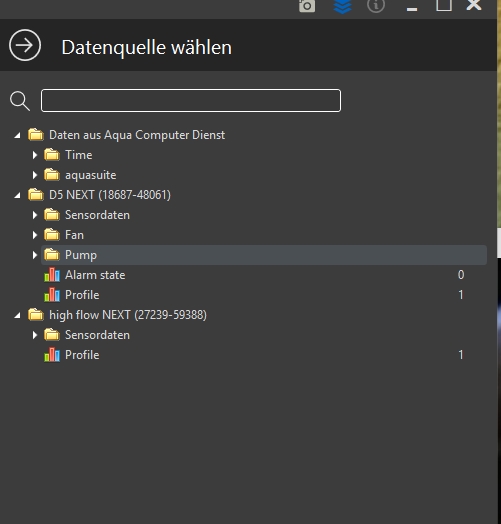The height and width of the screenshot is (524, 501).
Task: Expand the Fan folder arrow
Action: [x=34, y=235]
